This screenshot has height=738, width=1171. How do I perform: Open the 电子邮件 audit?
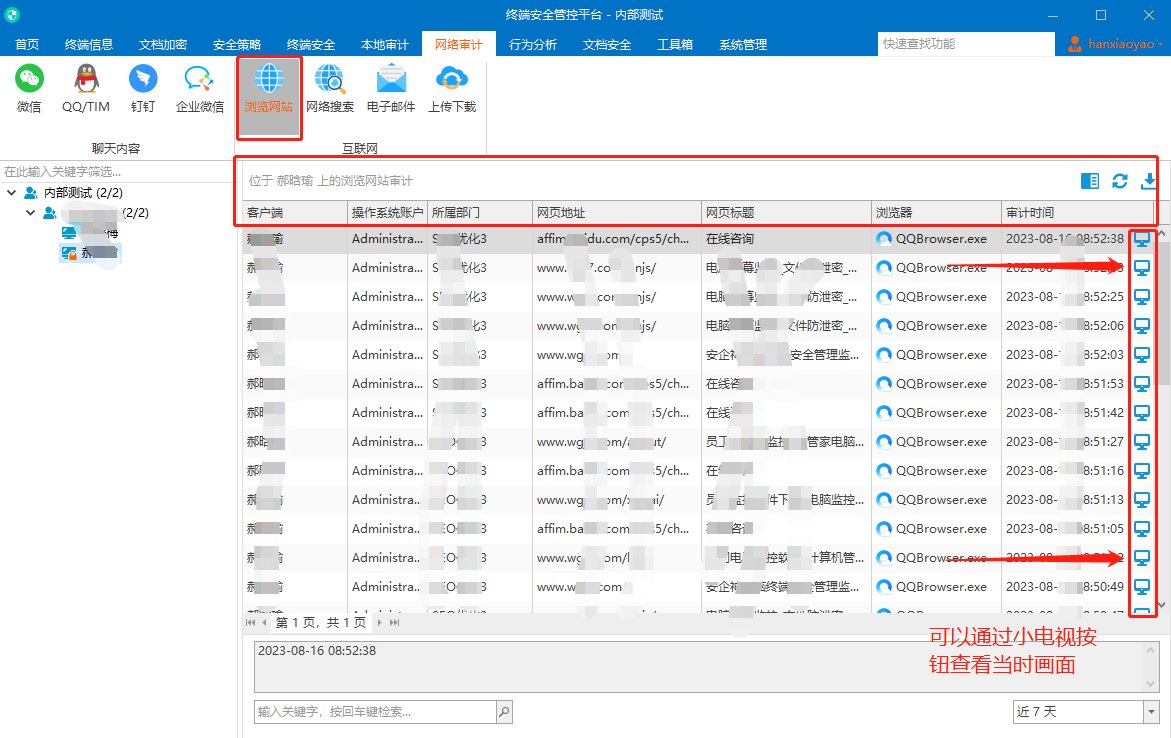(391, 88)
